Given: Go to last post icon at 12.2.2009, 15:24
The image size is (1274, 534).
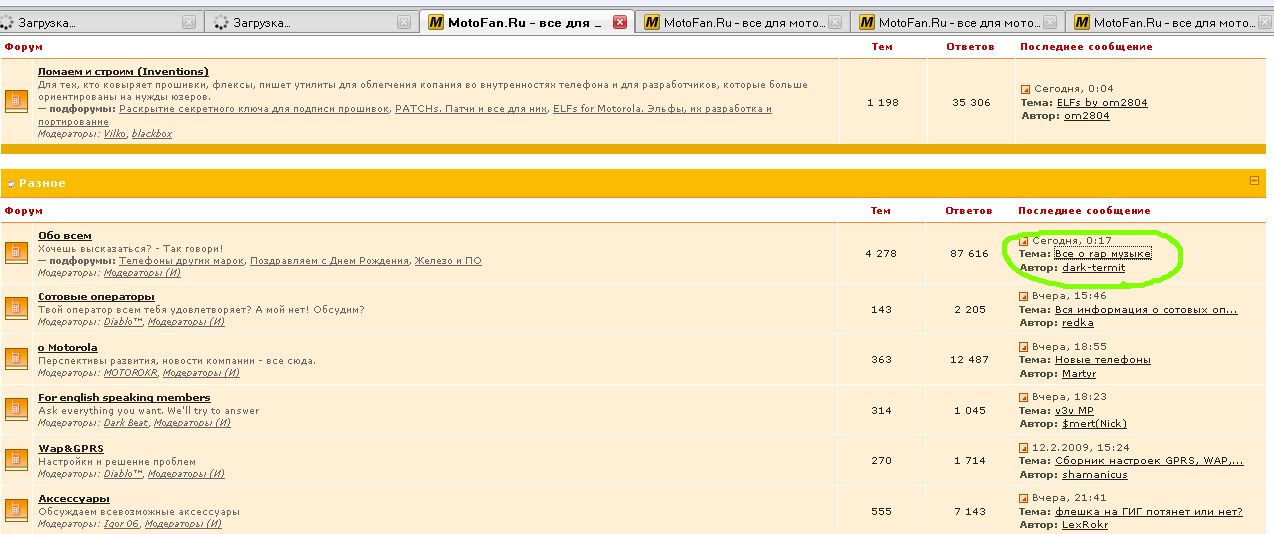Looking at the screenshot, I should click(1024, 448).
